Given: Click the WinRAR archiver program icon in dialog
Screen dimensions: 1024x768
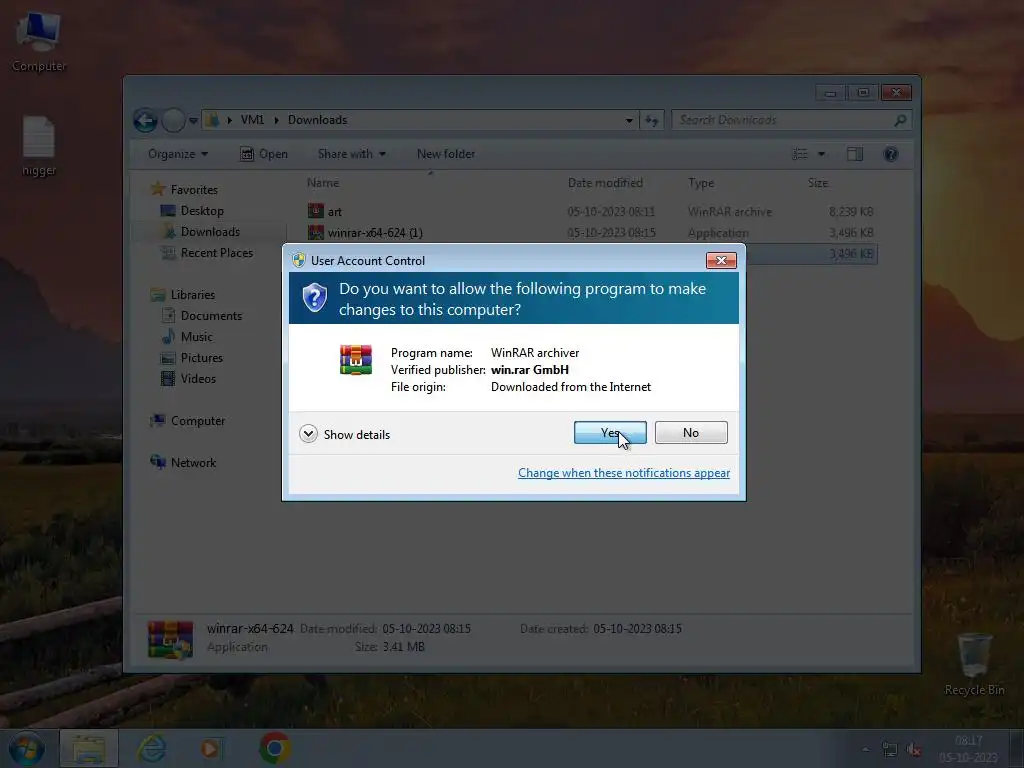Looking at the screenshot, I should 356,360.
